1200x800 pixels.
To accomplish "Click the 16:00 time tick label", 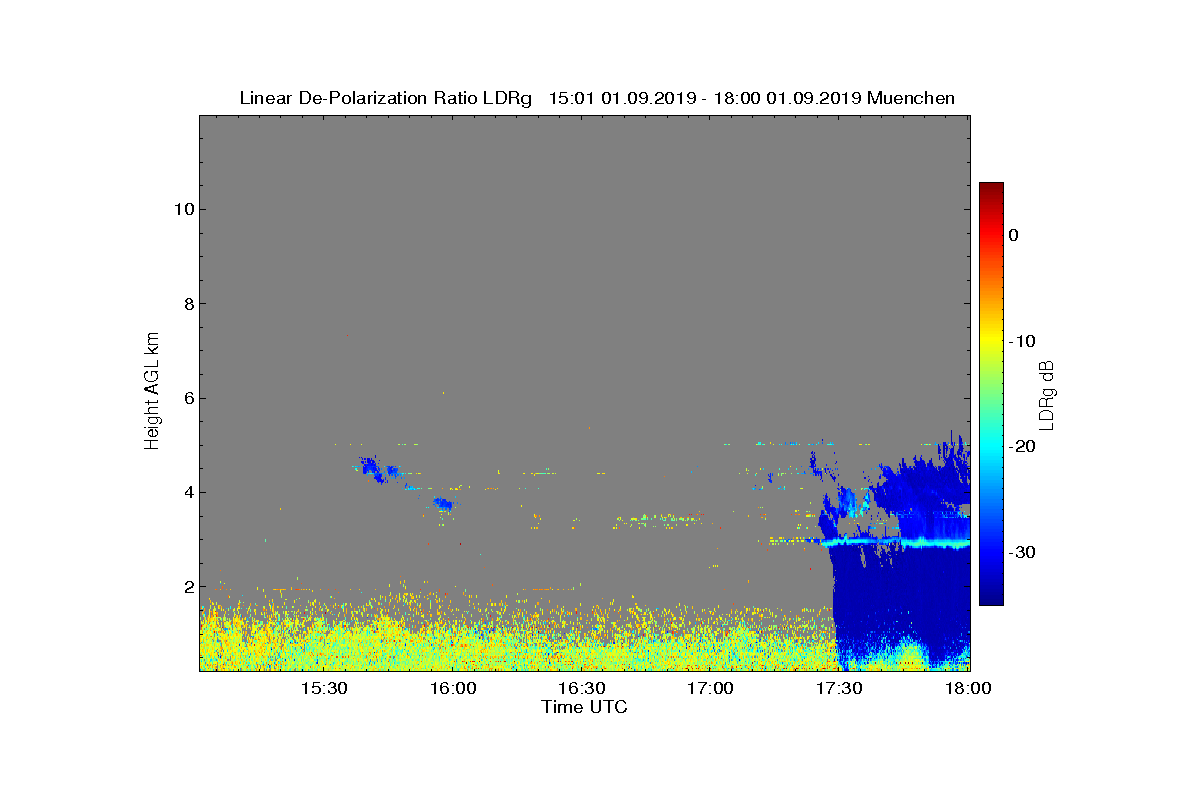I will tap(453, 689).
